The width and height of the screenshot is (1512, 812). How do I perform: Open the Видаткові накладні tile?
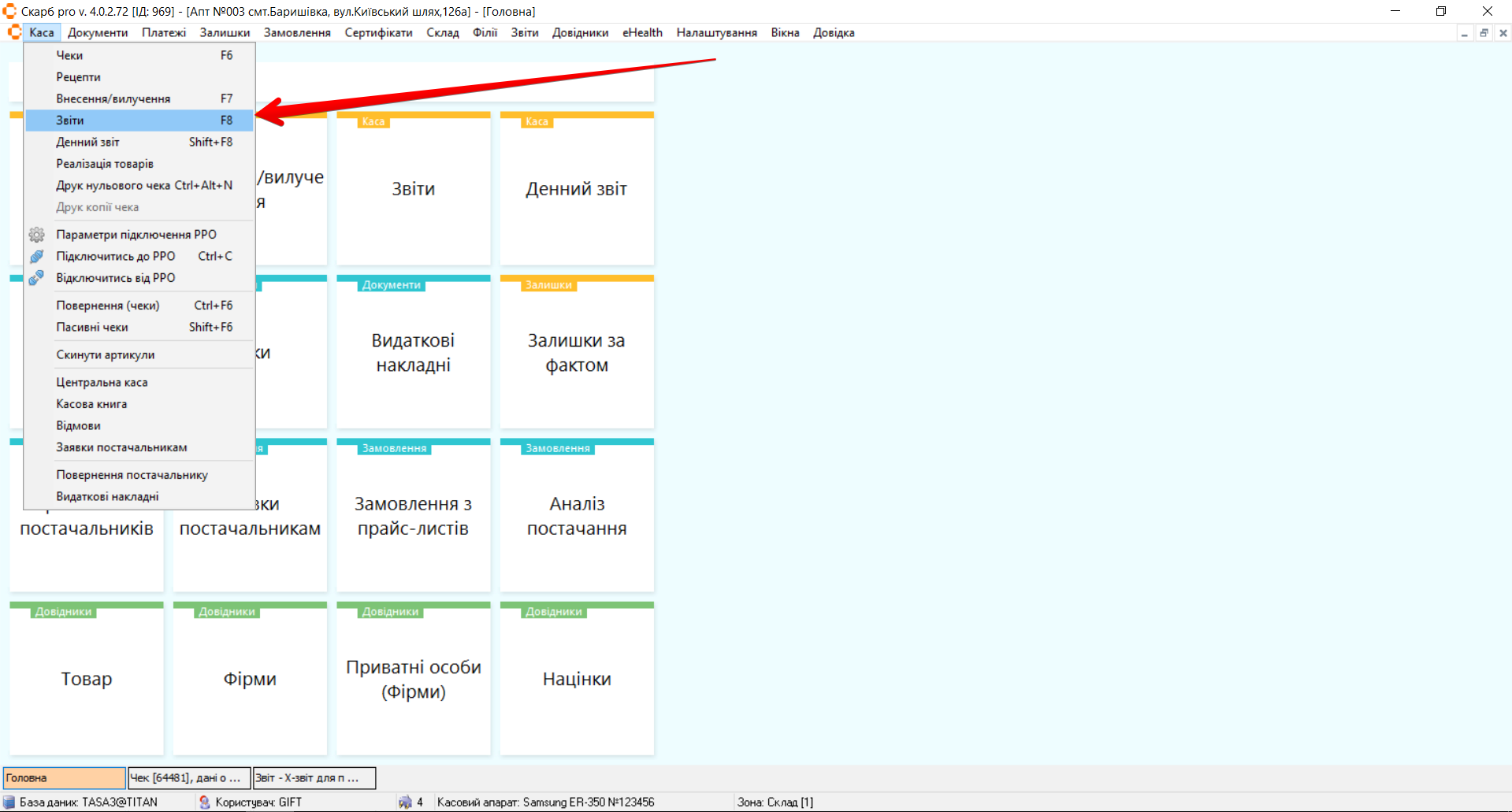(413, 353)
